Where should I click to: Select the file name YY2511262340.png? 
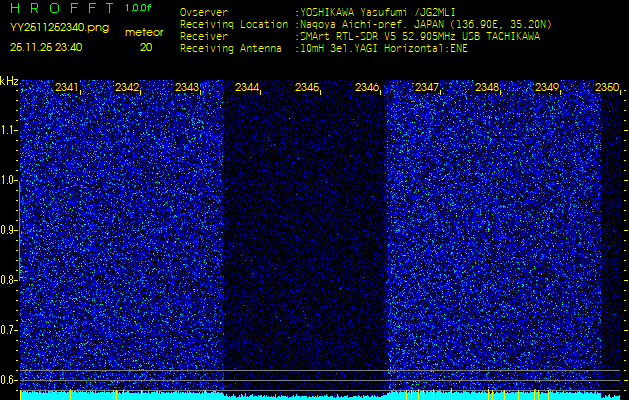[59, 28]
